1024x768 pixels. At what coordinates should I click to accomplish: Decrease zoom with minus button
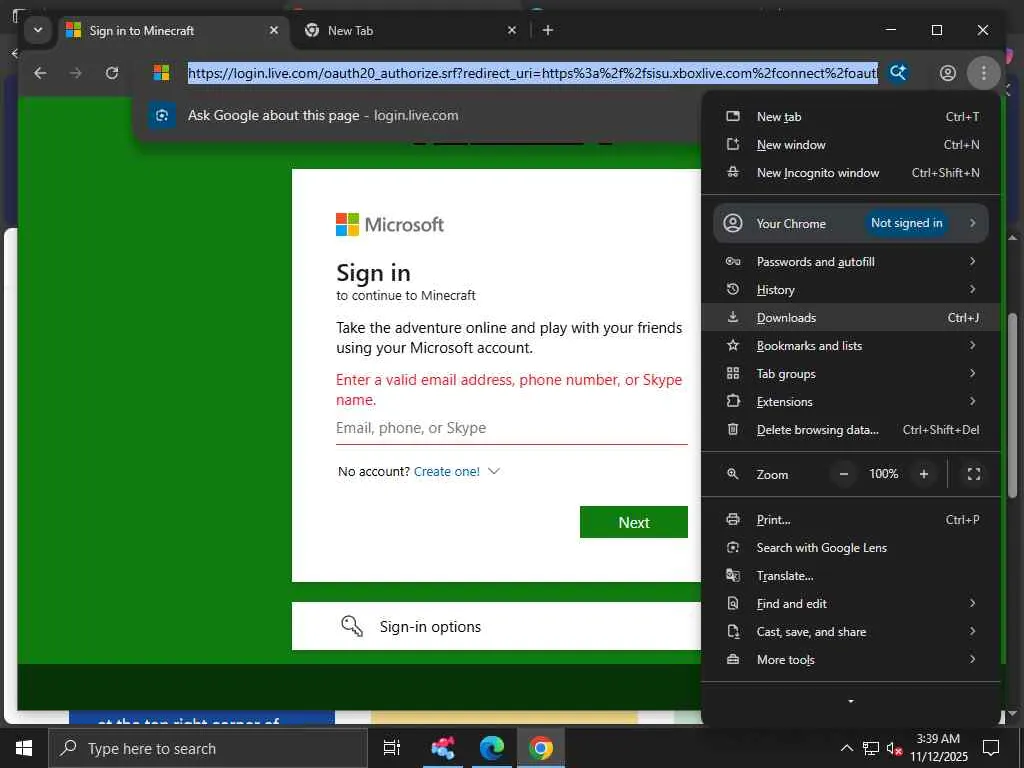tap(844, 474)
